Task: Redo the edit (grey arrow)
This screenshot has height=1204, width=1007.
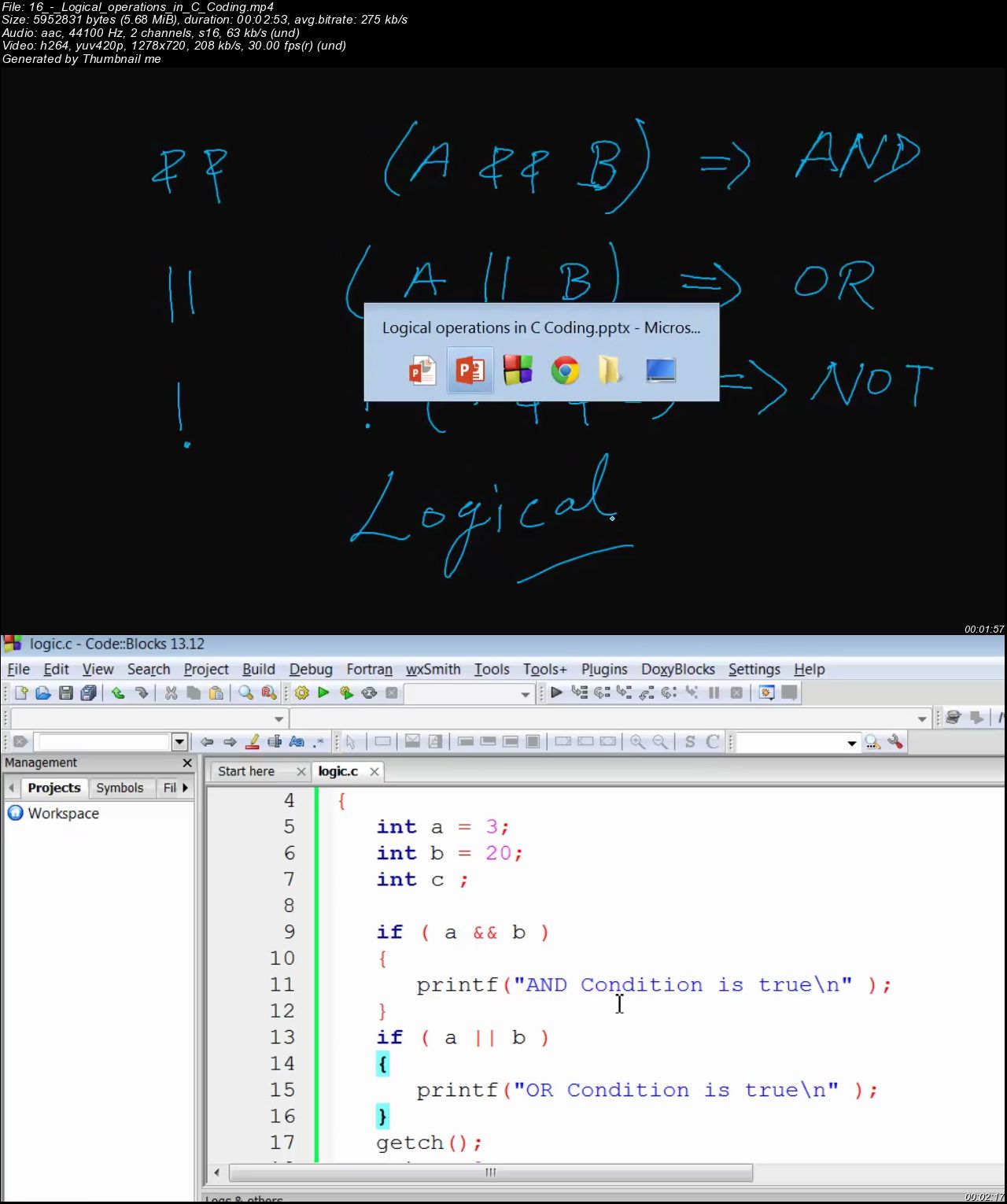Action: point(142,693)
